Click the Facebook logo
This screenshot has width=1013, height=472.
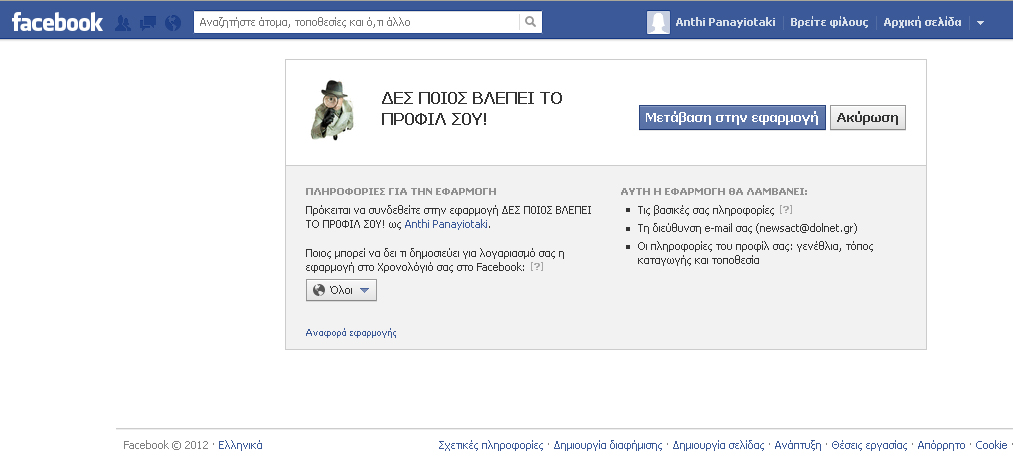click(57, 21)
